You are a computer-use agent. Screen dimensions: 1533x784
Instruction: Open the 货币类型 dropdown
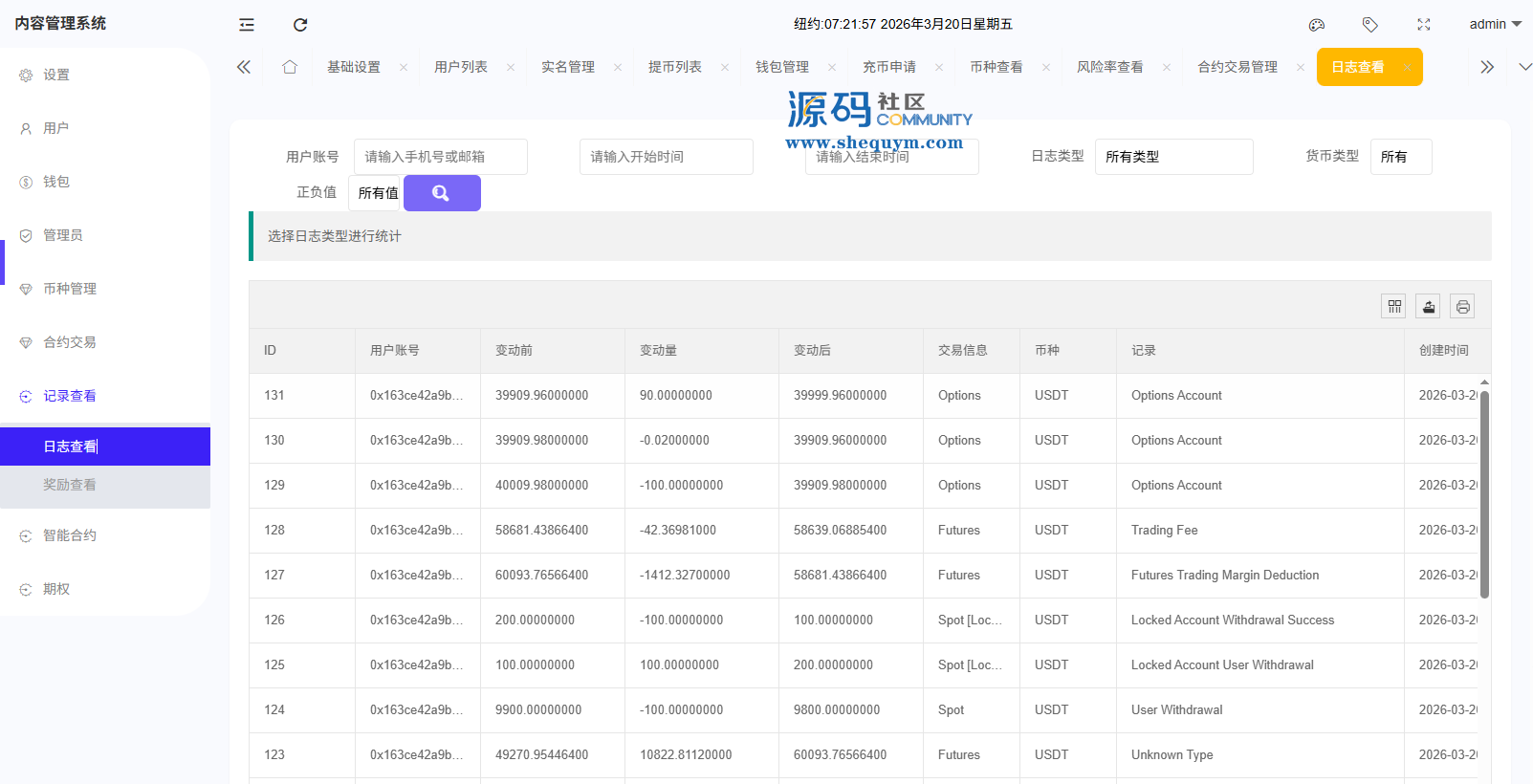coord(1400,157)
